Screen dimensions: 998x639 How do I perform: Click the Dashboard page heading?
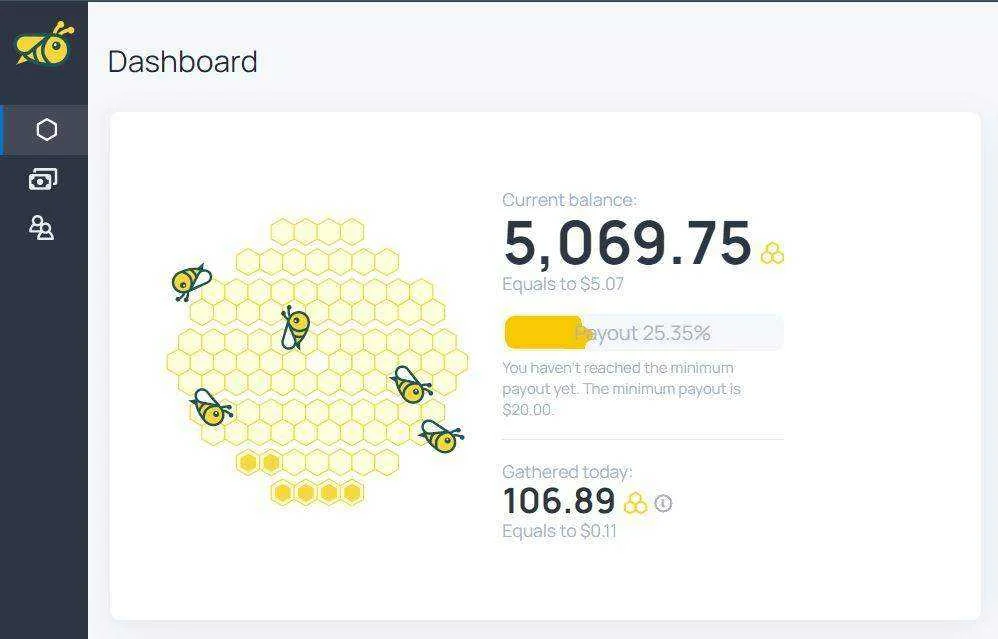[183, 62]
